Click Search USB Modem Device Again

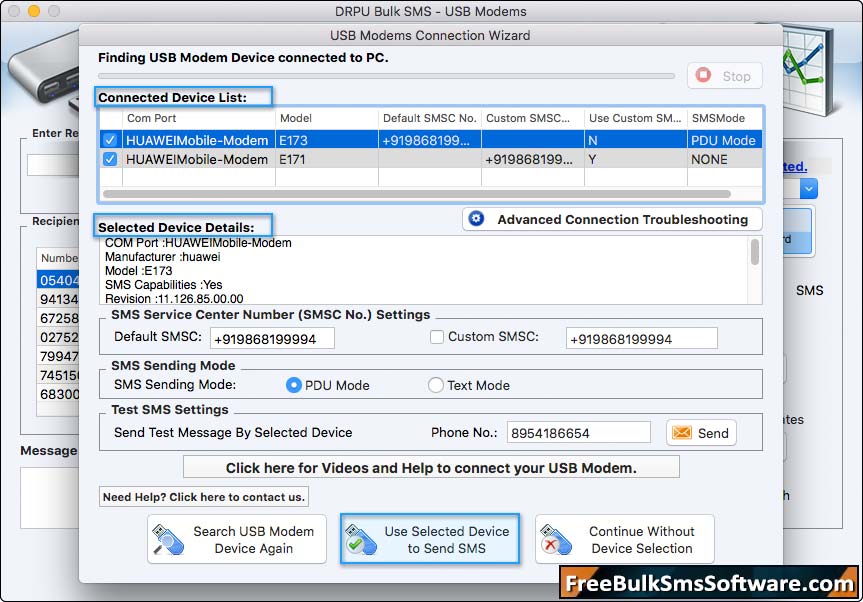tap(237, 539)
